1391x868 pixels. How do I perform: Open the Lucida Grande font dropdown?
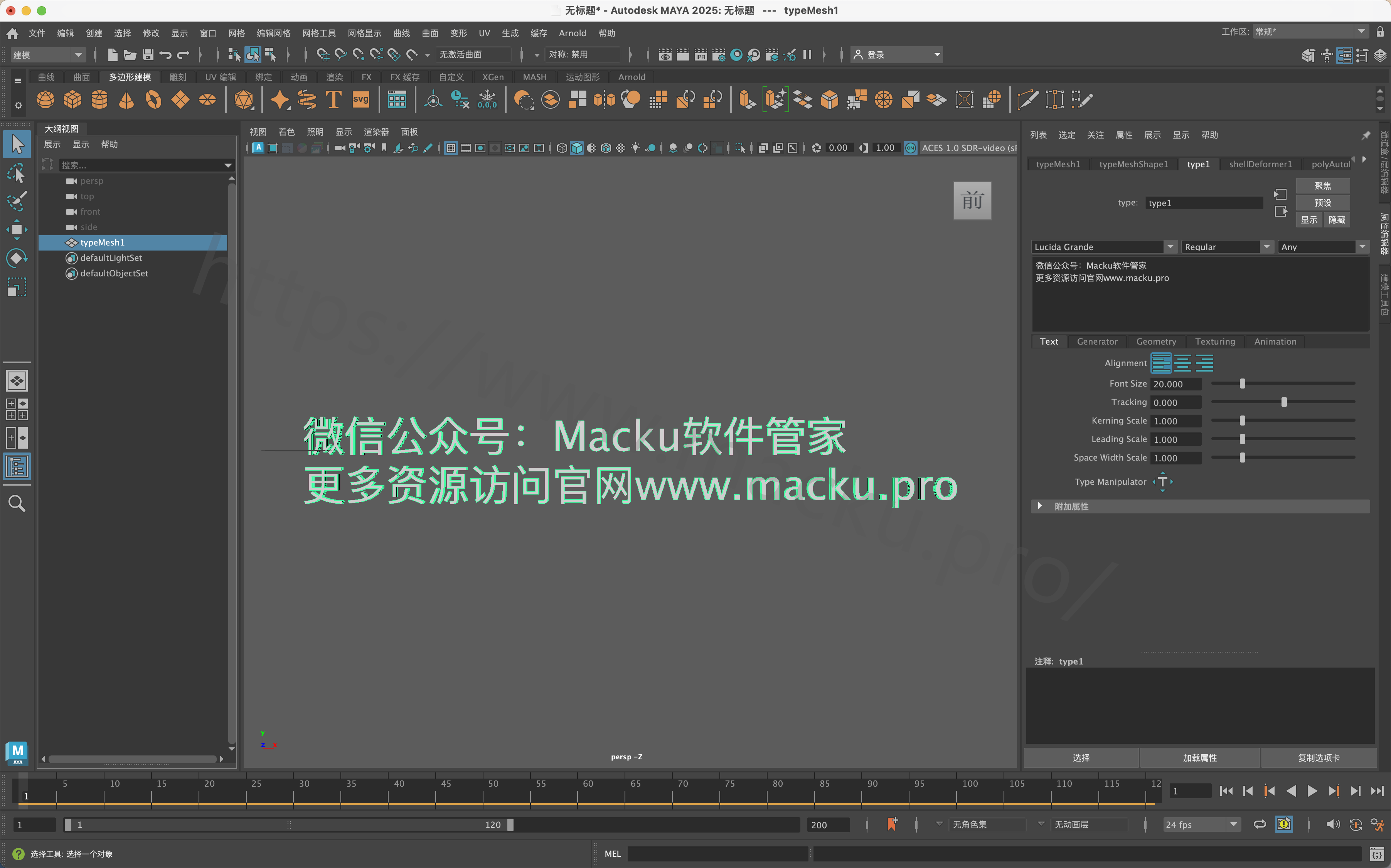1104,247
